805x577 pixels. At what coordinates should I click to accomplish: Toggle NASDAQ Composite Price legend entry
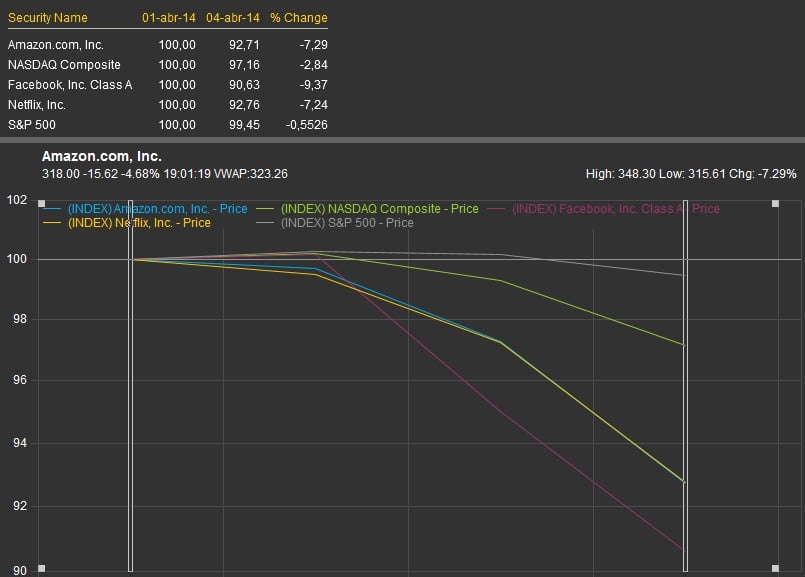tap(368, 209)
